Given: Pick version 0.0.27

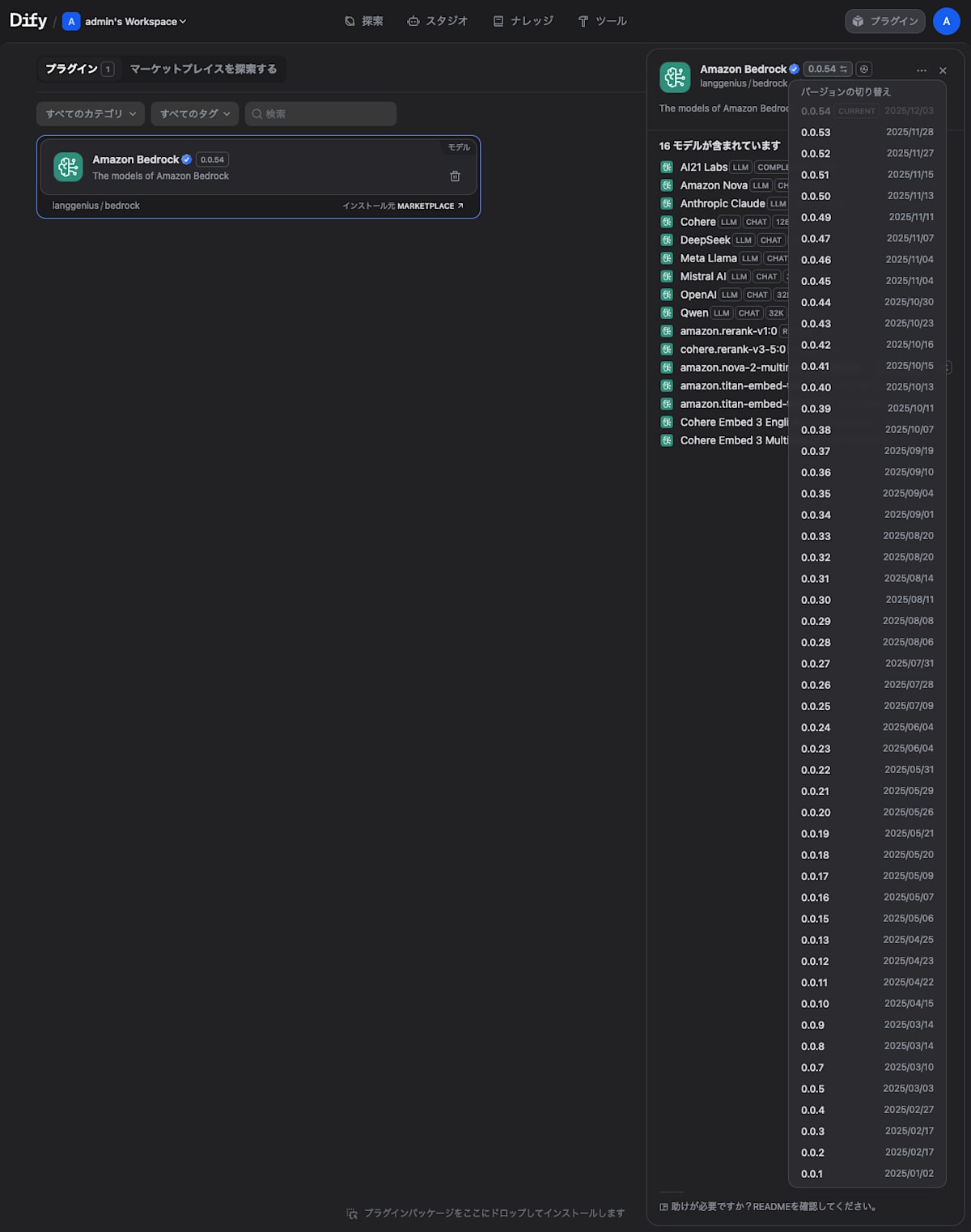Looking at the screenshot, I should 867,663.
